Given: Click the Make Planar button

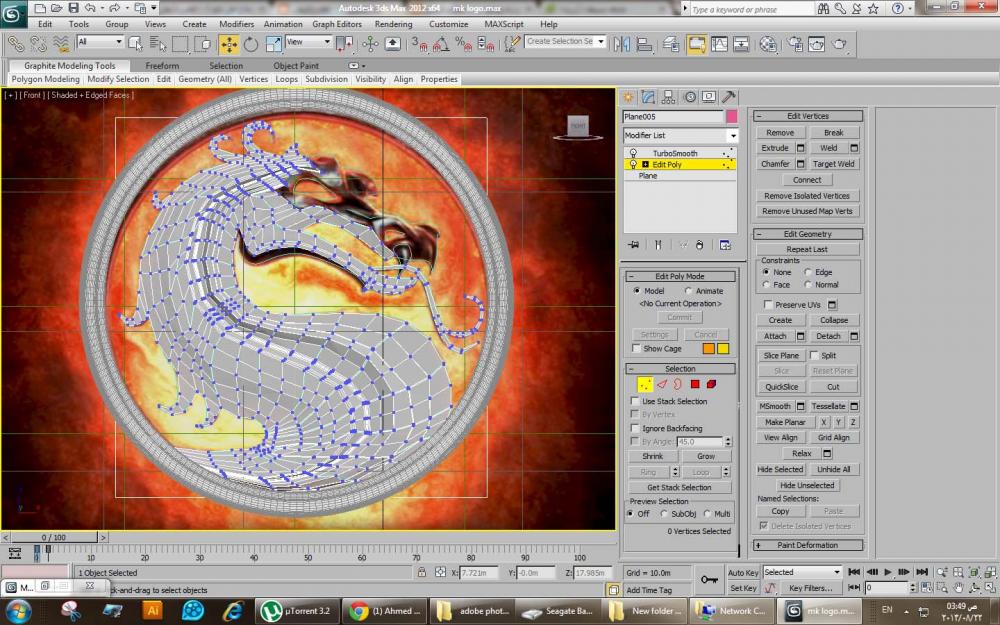Looking at the screenshot, I should pyautogui.click(x=785, y=422).
